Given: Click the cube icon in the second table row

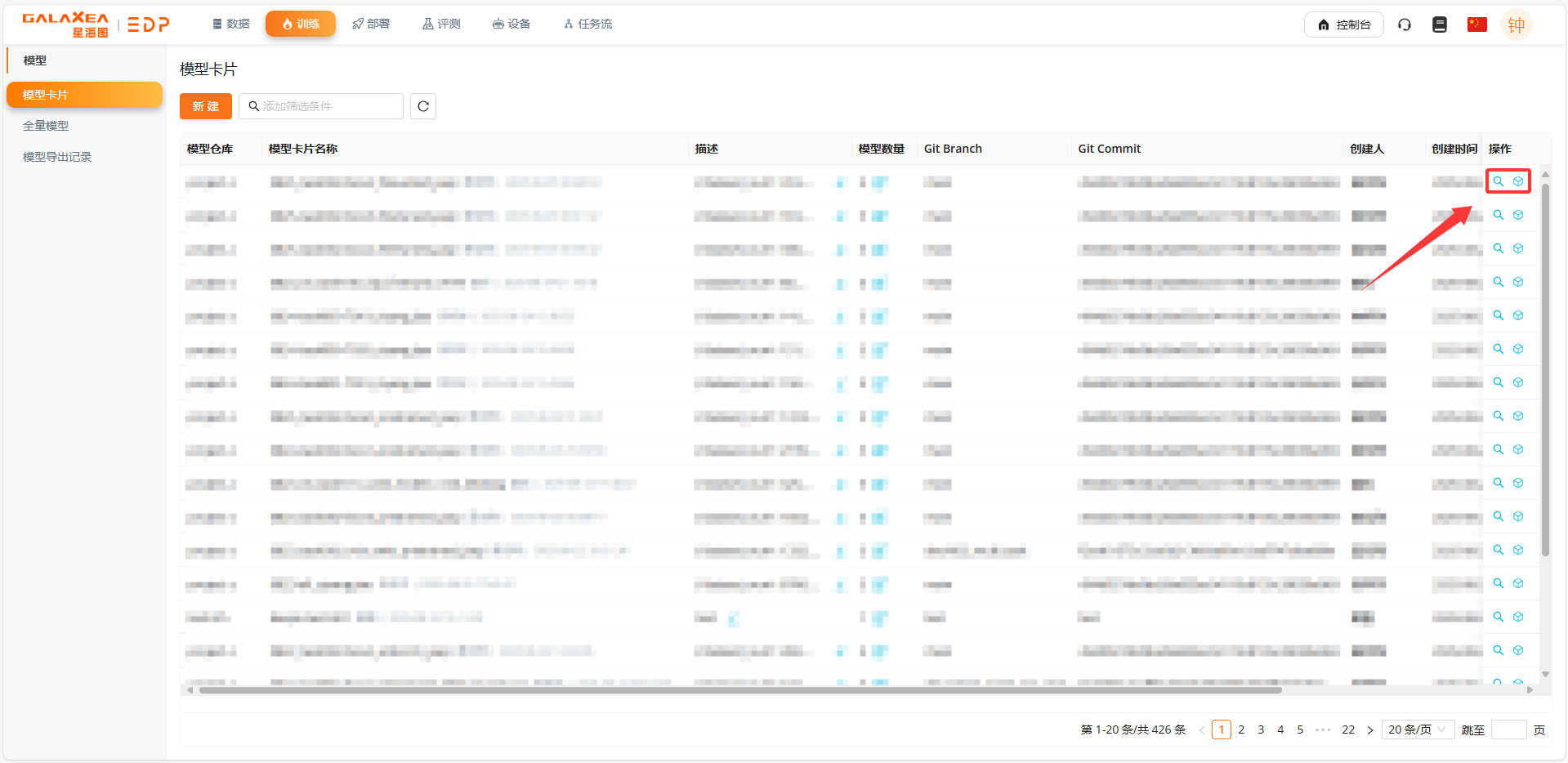Looking at the screenshot, I should click(1517, 215).
